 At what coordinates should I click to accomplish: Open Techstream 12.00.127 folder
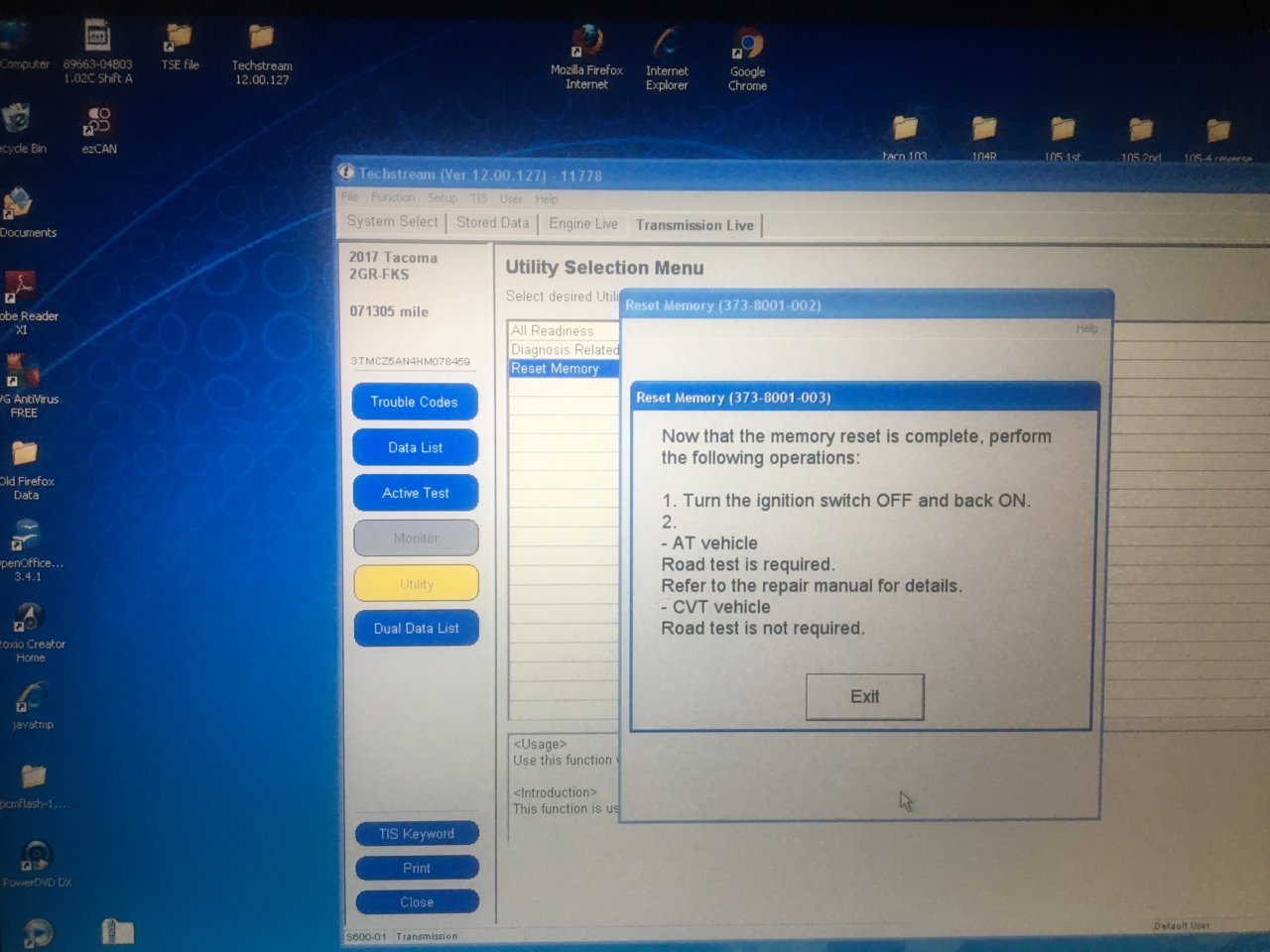pyautogui.click(x=261, y=55)
